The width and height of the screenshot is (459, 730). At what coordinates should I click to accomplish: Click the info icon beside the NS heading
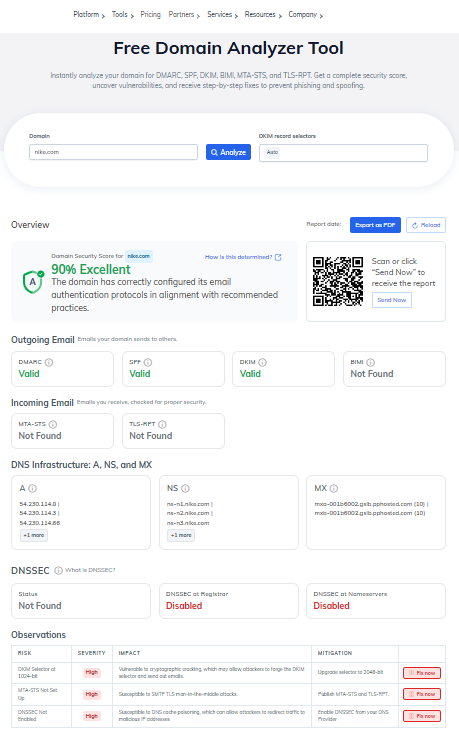pos(185,488)
